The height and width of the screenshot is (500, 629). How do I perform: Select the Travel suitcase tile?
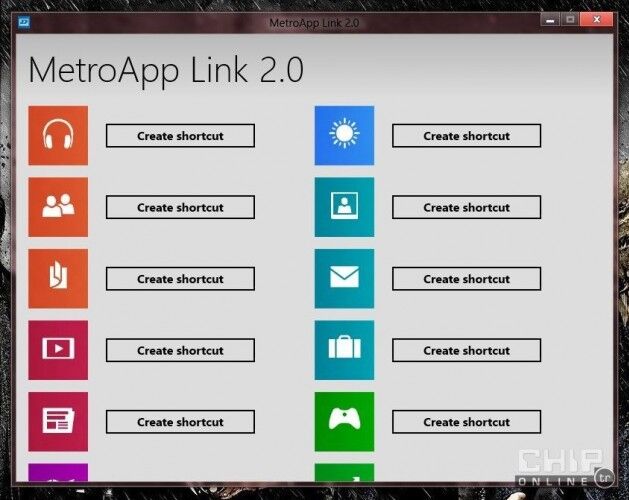coord(344,350)
